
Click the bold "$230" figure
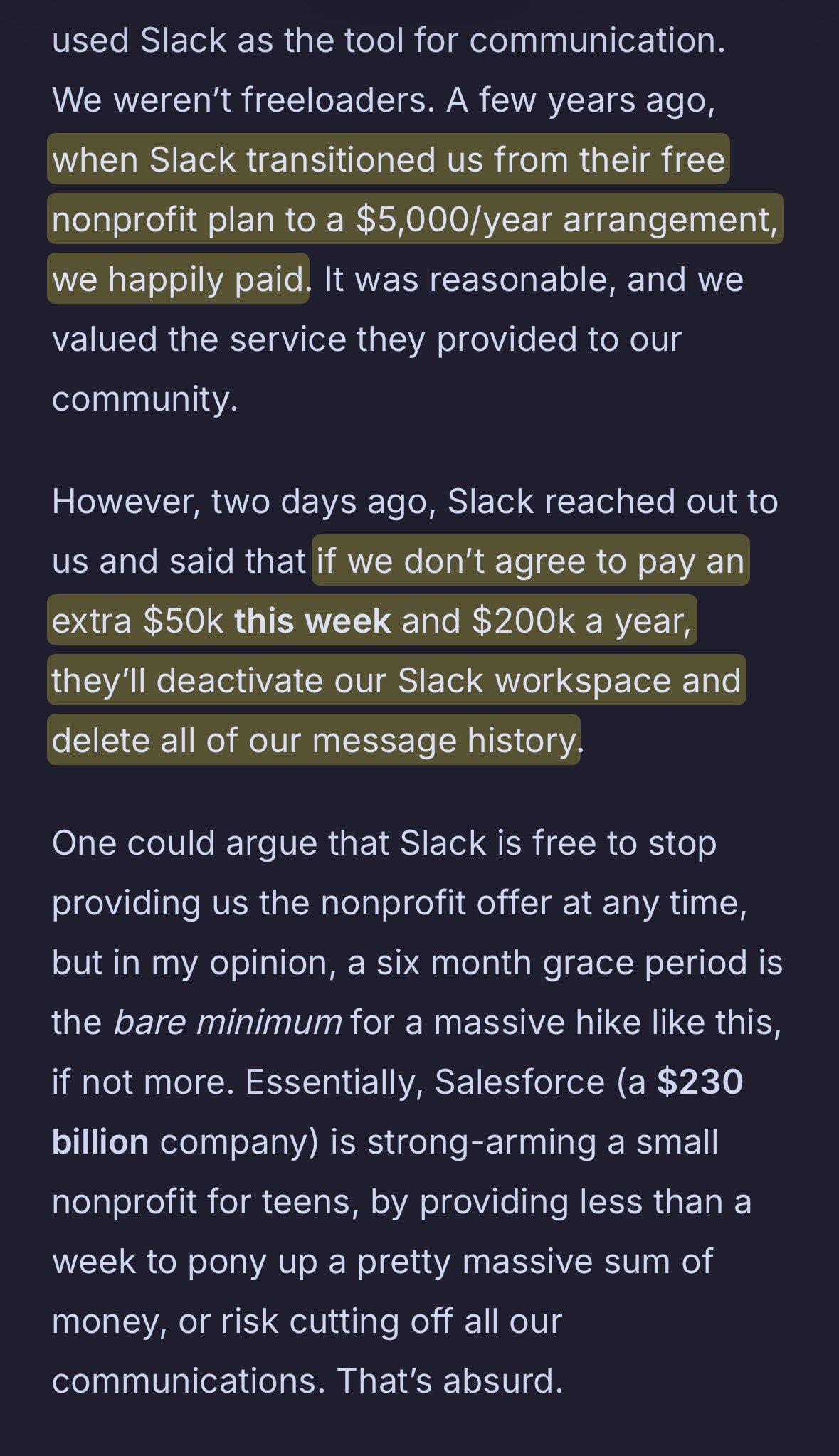click(x=700, y=1082)
